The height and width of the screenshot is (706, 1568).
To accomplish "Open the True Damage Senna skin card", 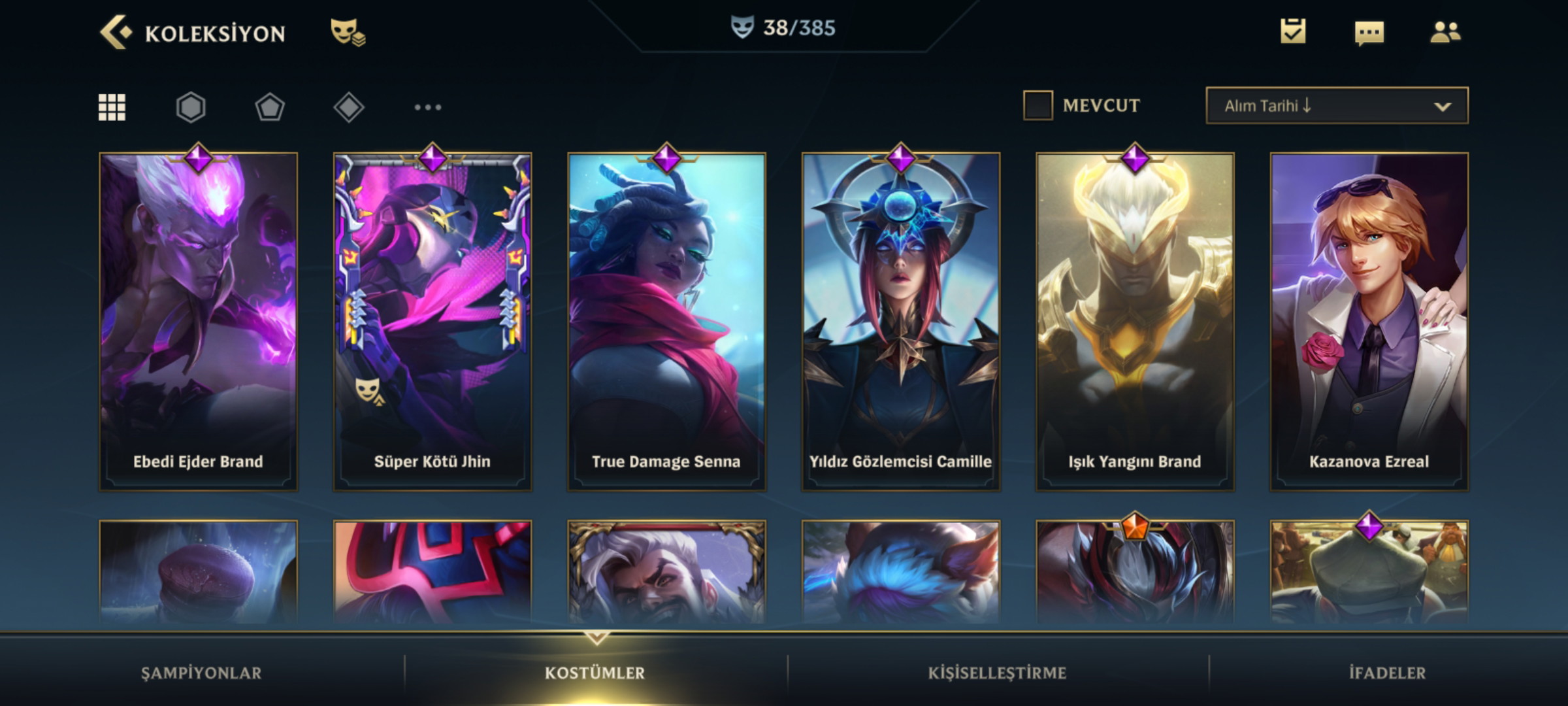I will [x=666, y=322].
